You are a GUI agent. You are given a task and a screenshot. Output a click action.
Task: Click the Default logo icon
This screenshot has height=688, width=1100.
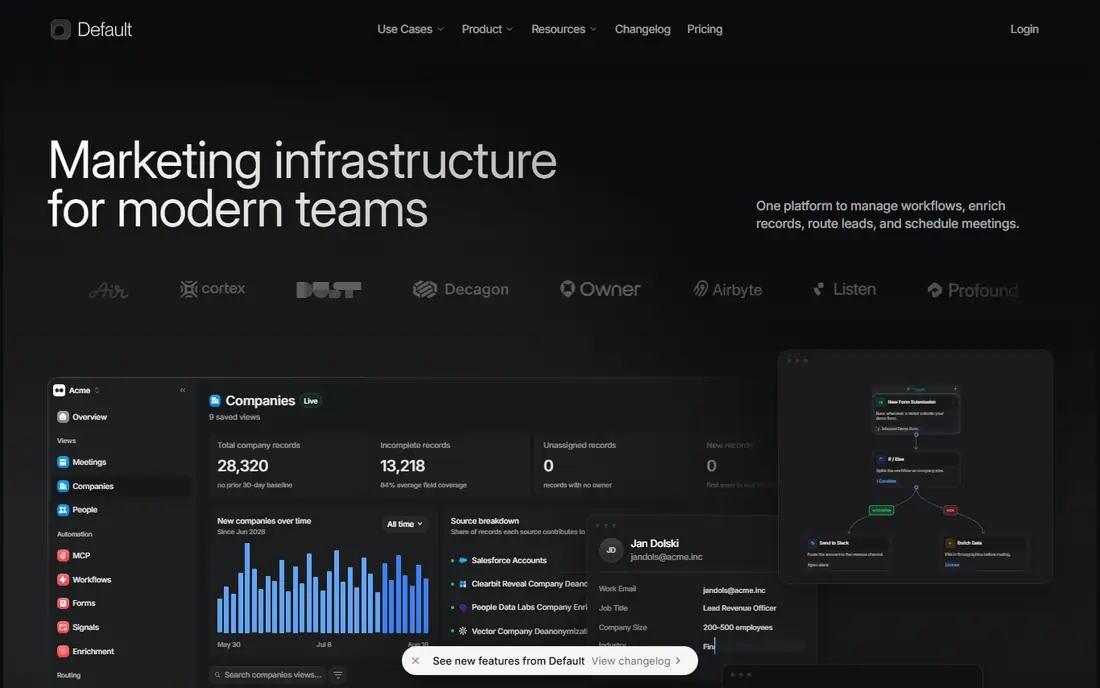(x=60, y=29)
